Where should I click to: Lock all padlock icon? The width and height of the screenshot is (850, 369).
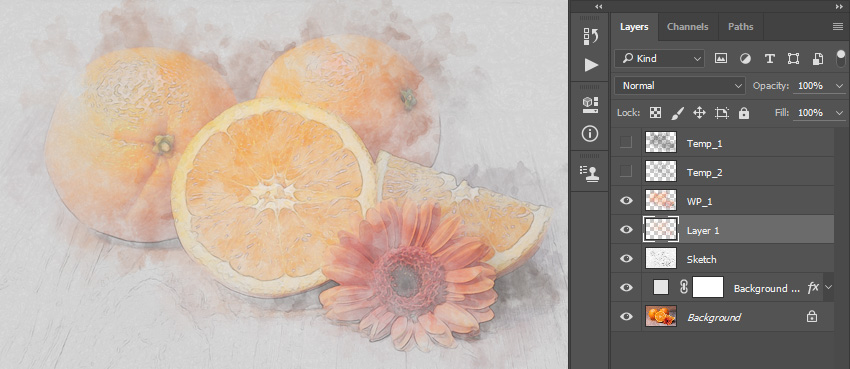(x=744, y=113)
